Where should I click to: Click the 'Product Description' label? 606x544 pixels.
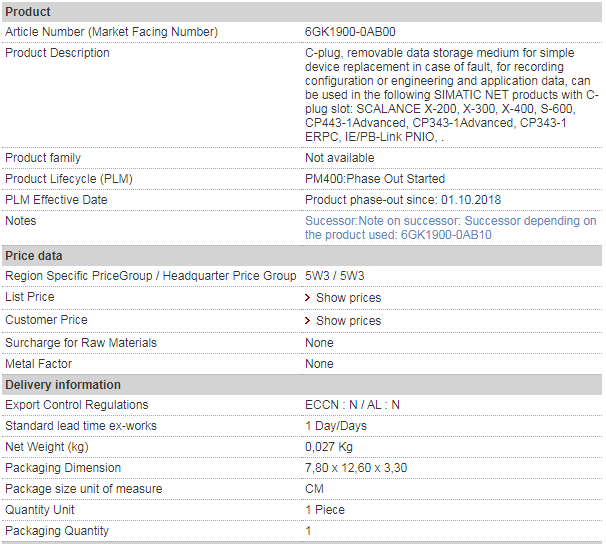(x=57, y=53)
